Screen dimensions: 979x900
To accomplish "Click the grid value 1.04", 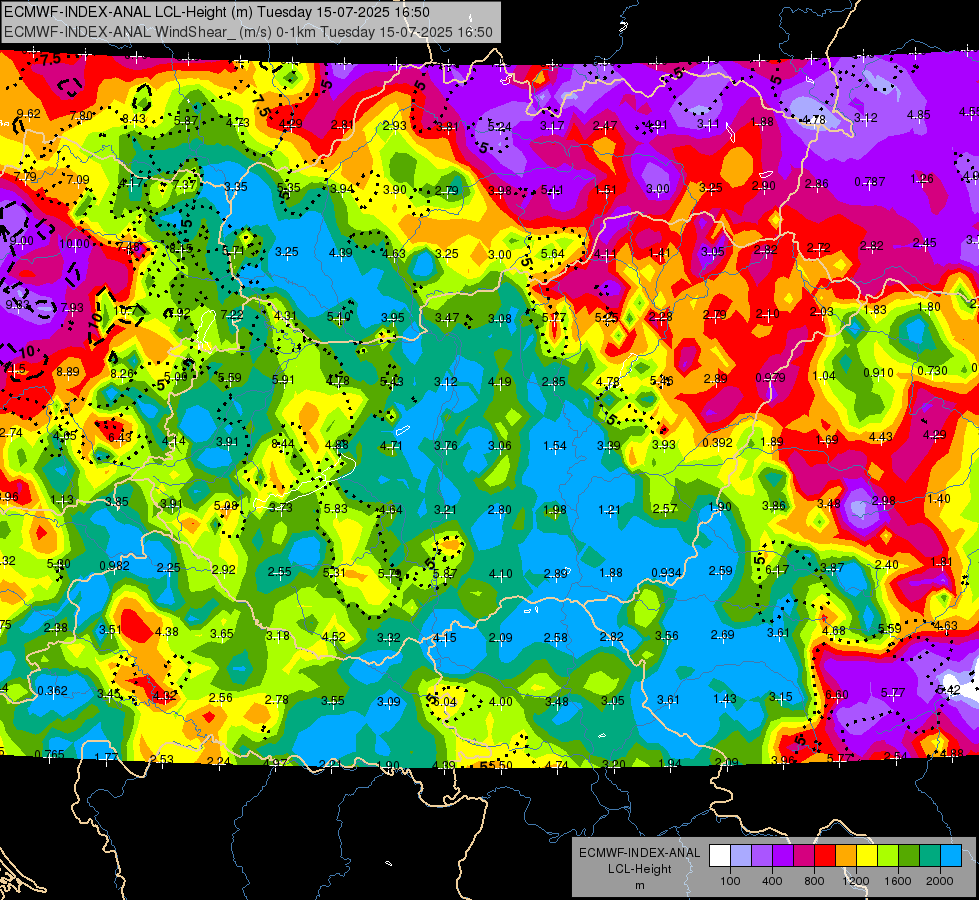I will 824,375.
